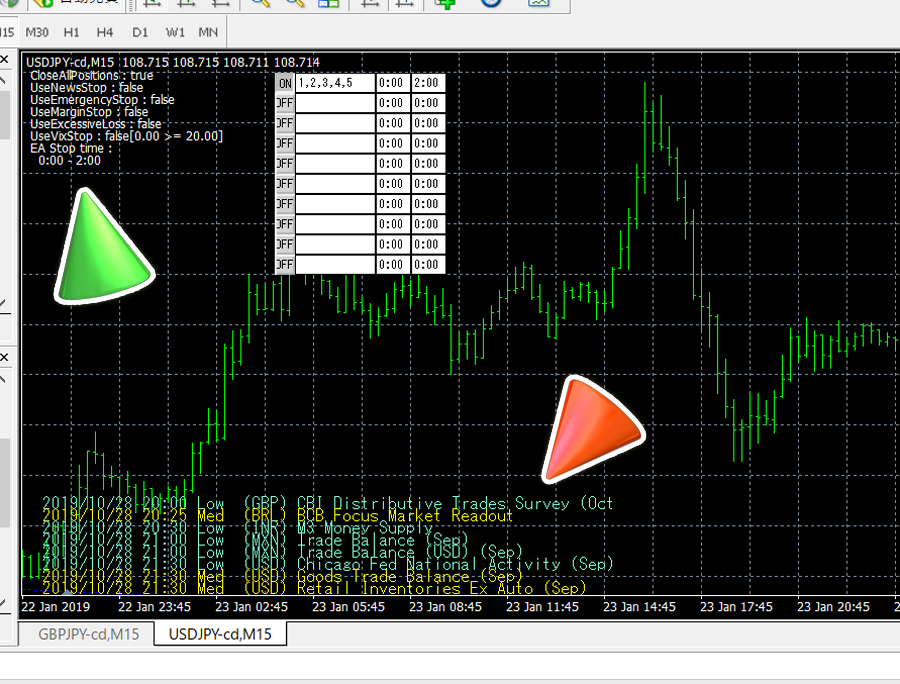
Task: Click the blue clock Periods icon
Action: pyautogui.click(x=491, y=3)
